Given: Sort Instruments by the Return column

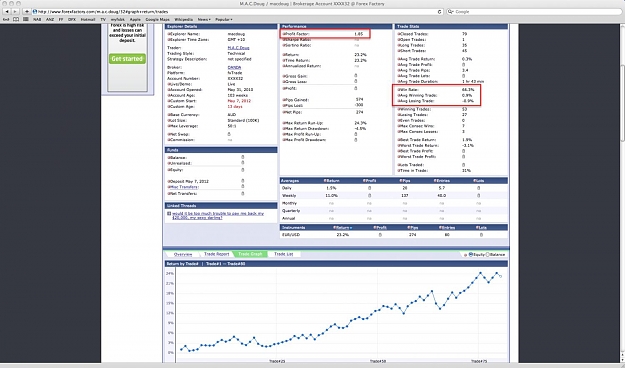Looking at the screenshot, I should pyautogui.click(x=342, y=228).
